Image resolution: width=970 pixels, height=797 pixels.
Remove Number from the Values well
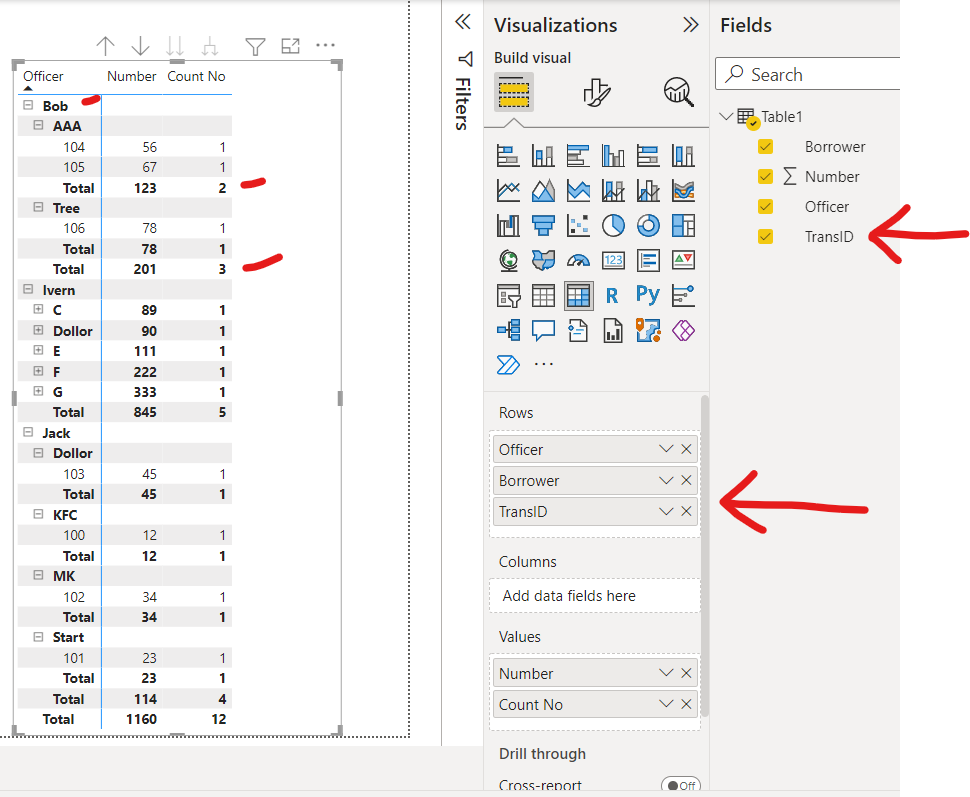tap(686, 673)
